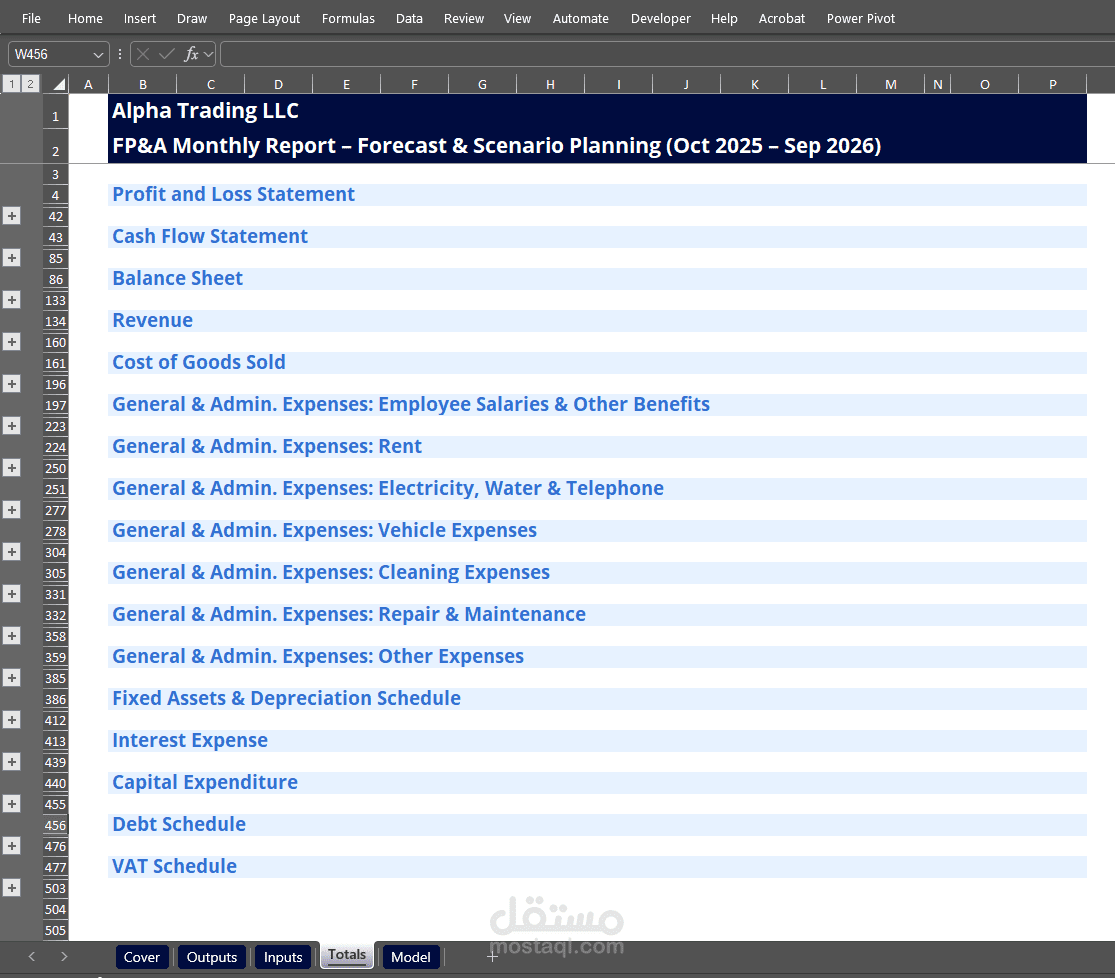This screenshot has height=978, width=1115.
Task: Expand the group at row 358
Action: pyautogui.click(x=11, y=635)
